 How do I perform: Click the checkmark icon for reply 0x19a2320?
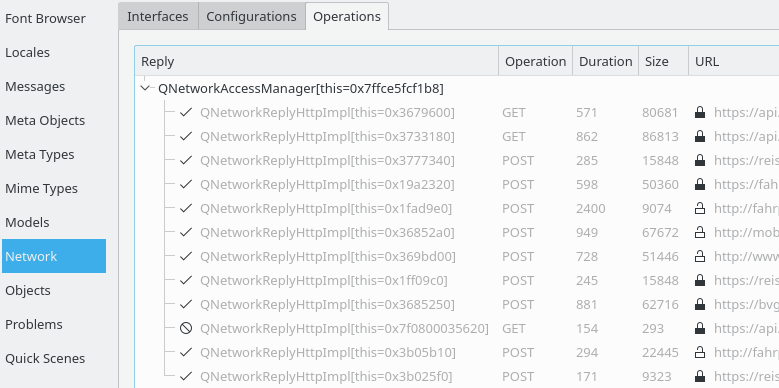(186, 185)
